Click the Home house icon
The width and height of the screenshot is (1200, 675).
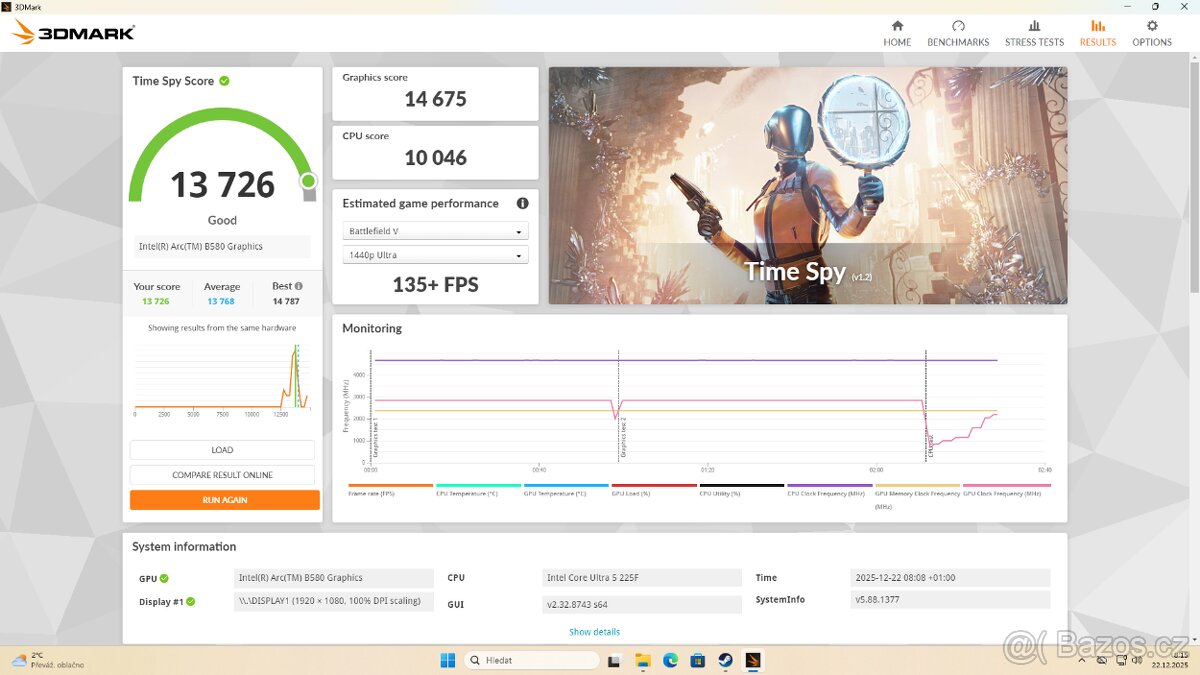pos(897,27)
